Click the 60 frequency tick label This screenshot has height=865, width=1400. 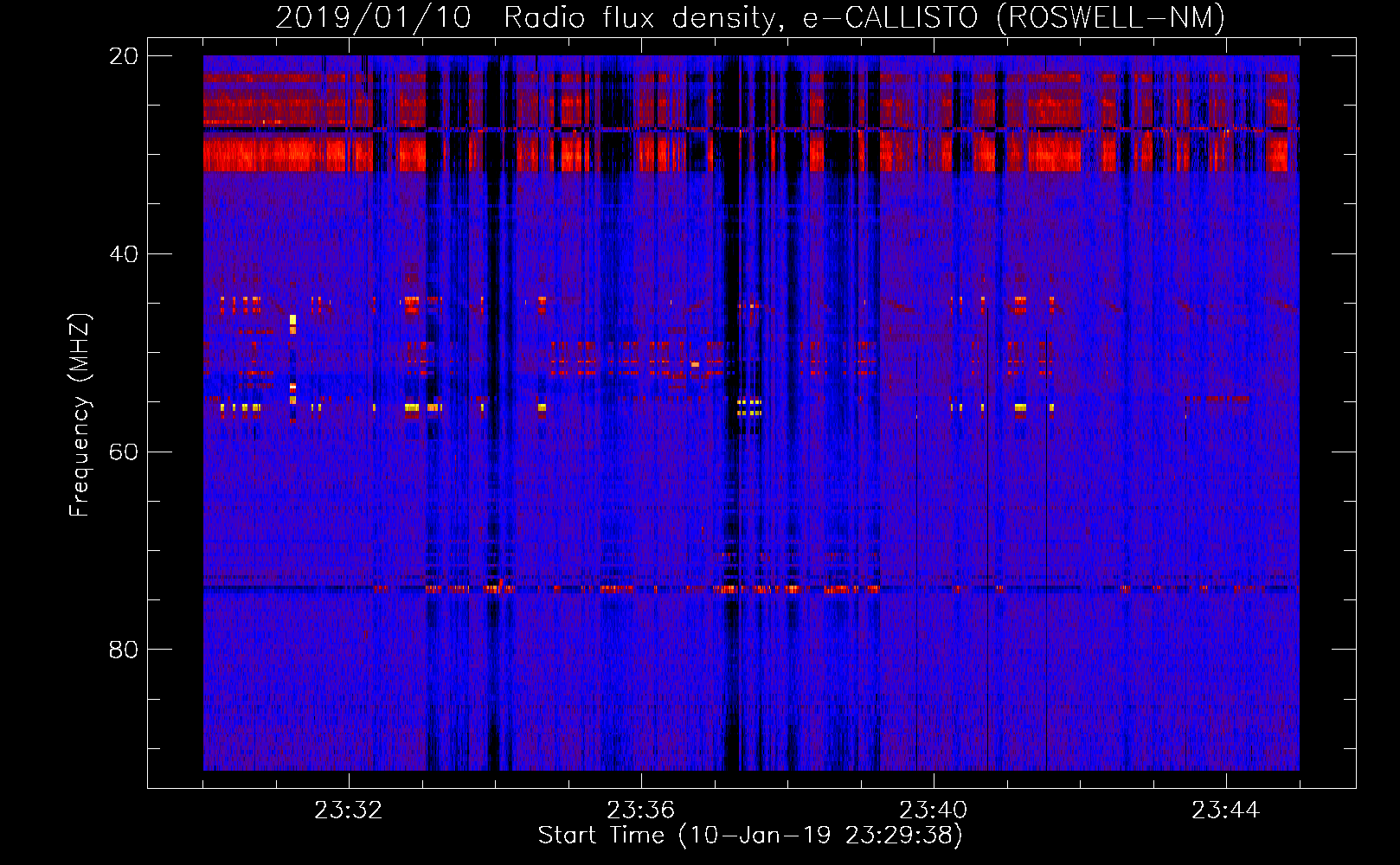click(124, 452)
